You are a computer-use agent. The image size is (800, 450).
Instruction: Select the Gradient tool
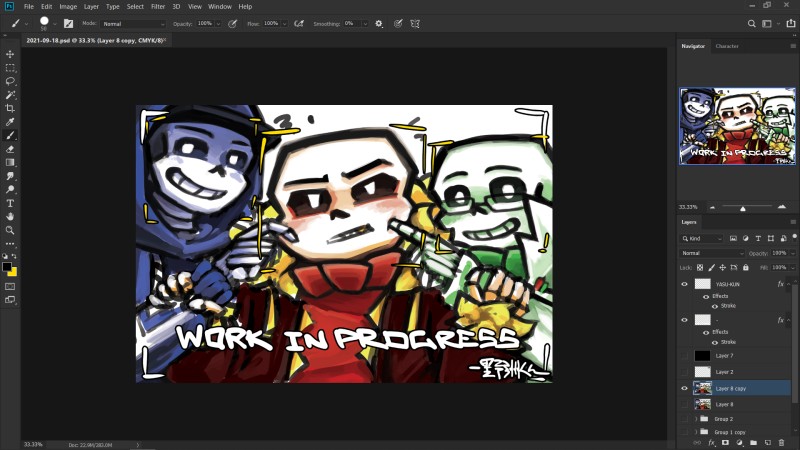(x=10, y=162)
